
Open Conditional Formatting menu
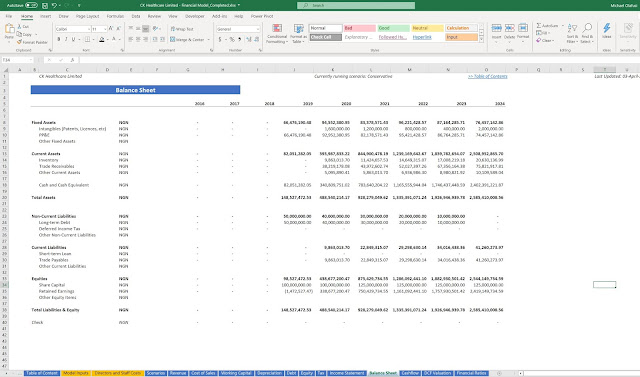coord(277,33)
